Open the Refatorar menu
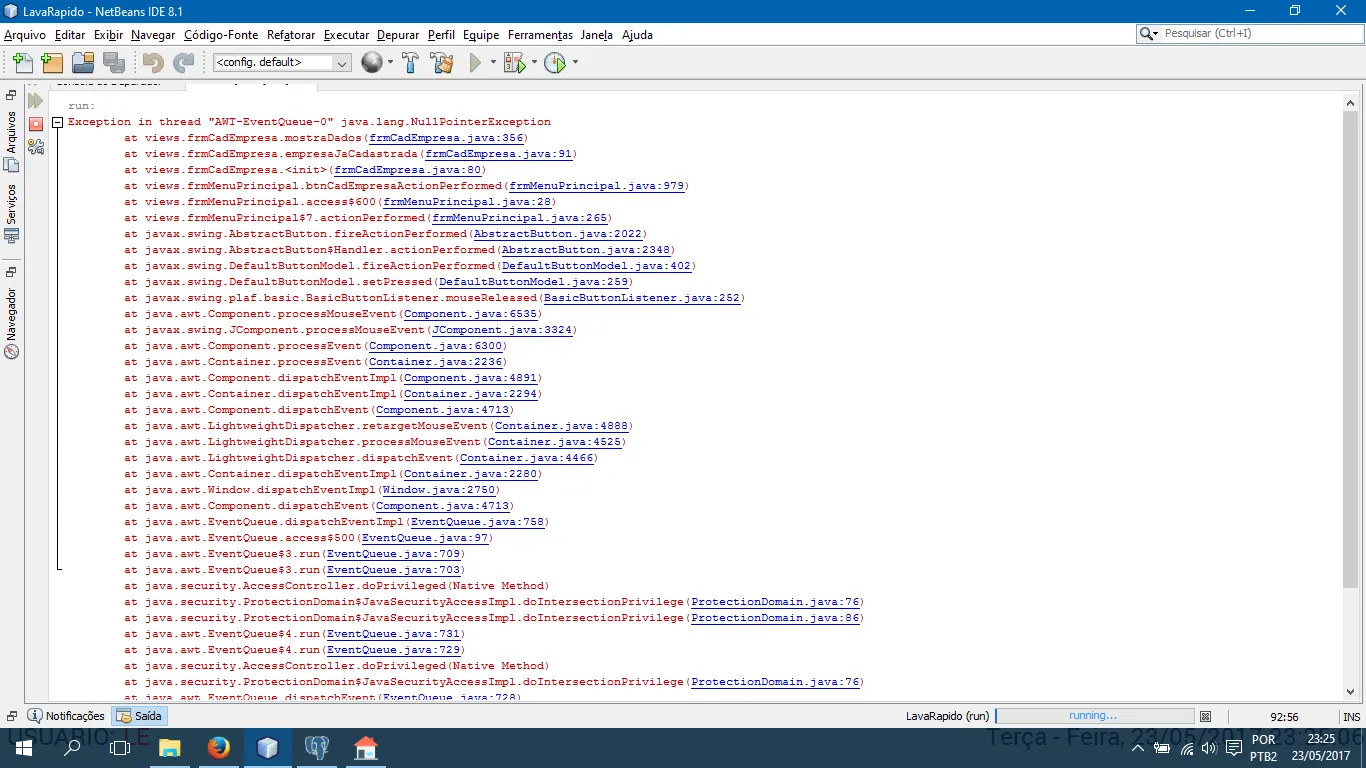This screenshot has height=768, width=1366. click(291, 35)
